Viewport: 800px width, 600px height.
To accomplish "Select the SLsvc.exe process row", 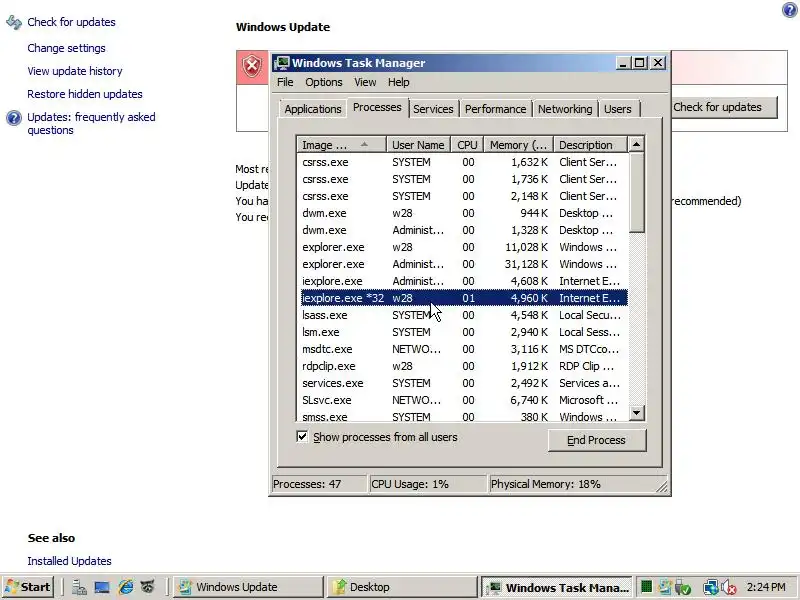I will pos(464,400).
